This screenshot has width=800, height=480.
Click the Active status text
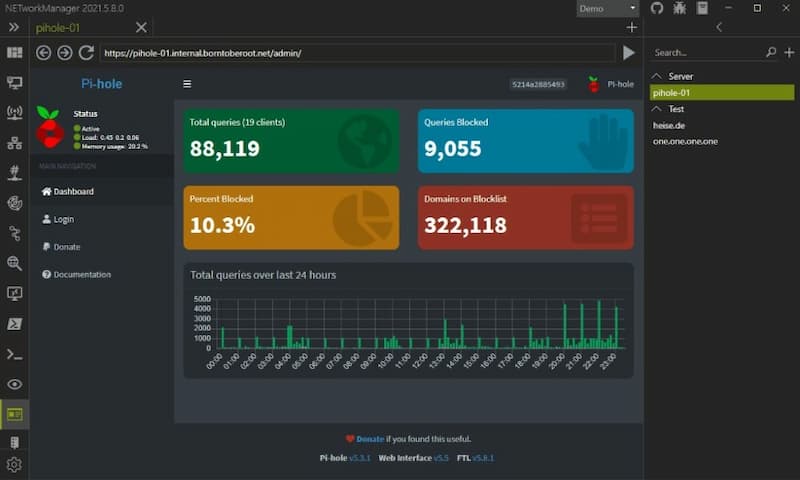click(91, 129)
